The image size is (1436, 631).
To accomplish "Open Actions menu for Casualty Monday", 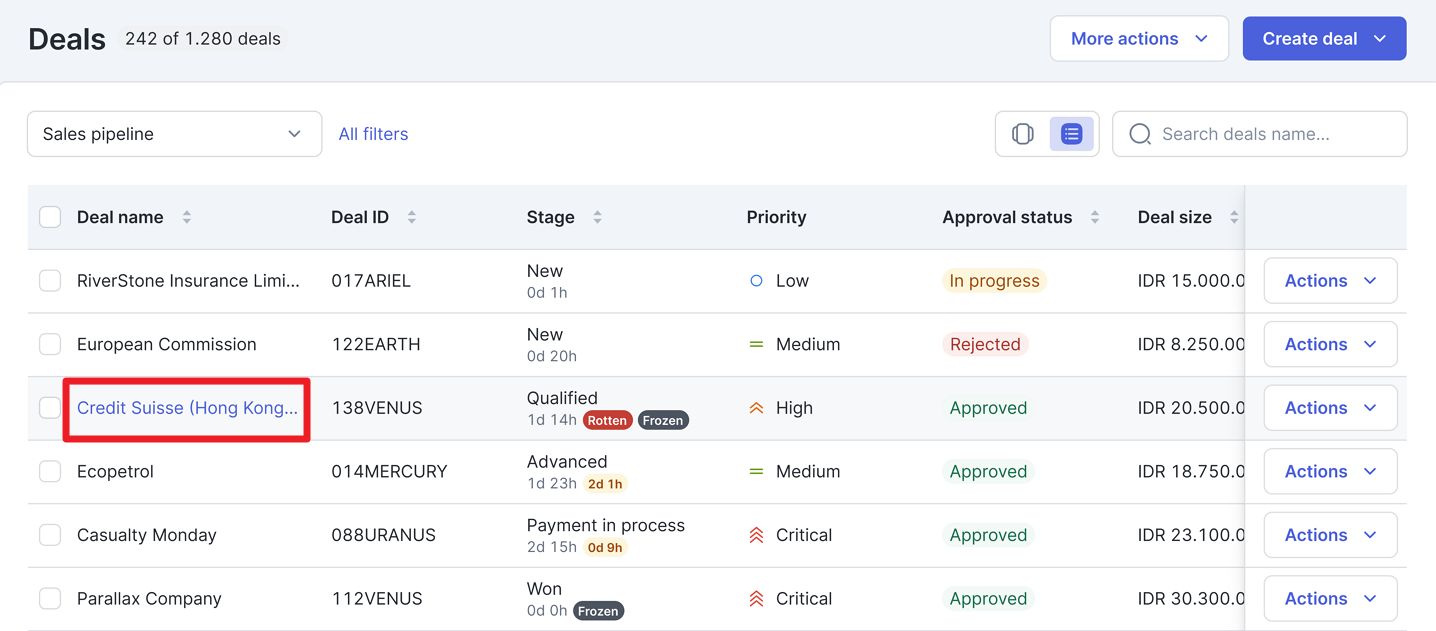I will (1330, 535).
